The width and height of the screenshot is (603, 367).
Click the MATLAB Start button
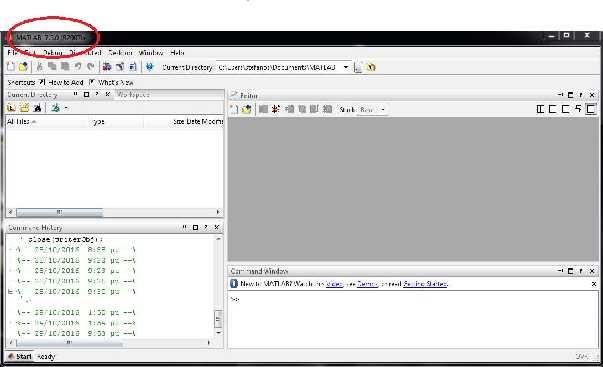click(20, 356)
